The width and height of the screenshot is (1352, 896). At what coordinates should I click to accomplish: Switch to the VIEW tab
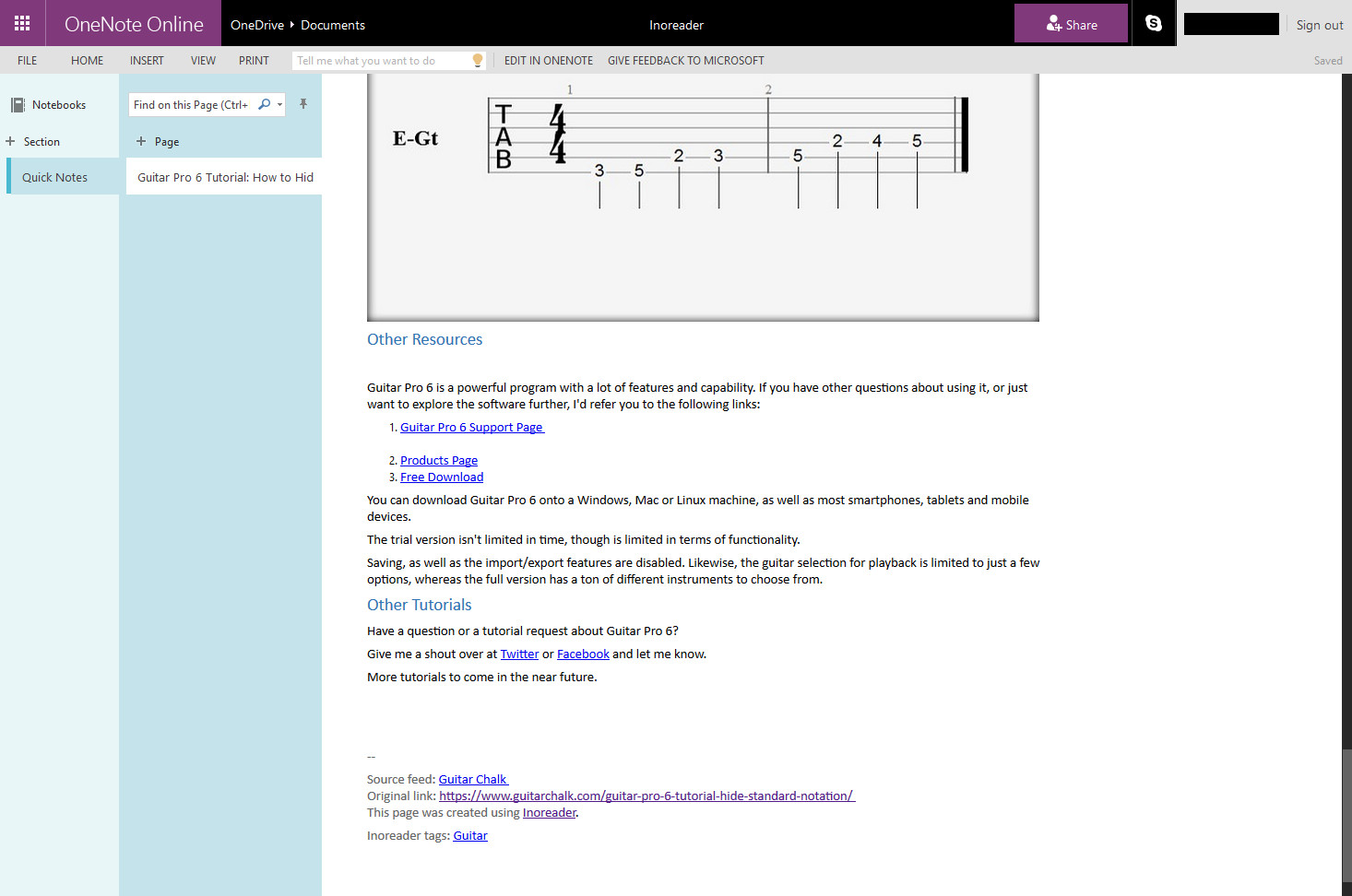[x=203, y=60]
